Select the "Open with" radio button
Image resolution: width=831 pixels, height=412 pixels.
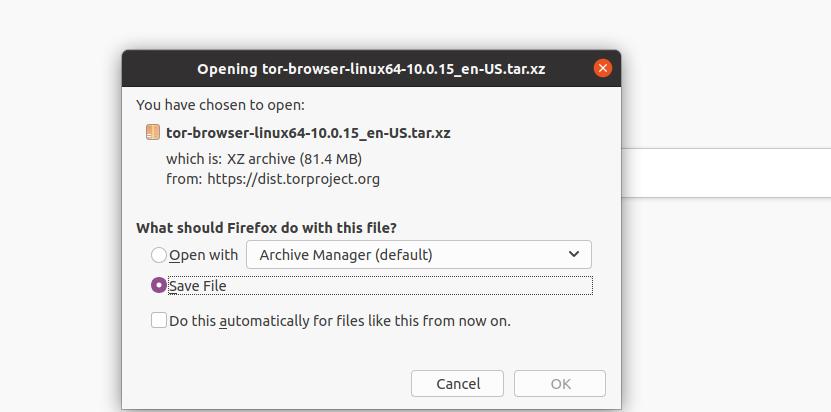point(159,255)
